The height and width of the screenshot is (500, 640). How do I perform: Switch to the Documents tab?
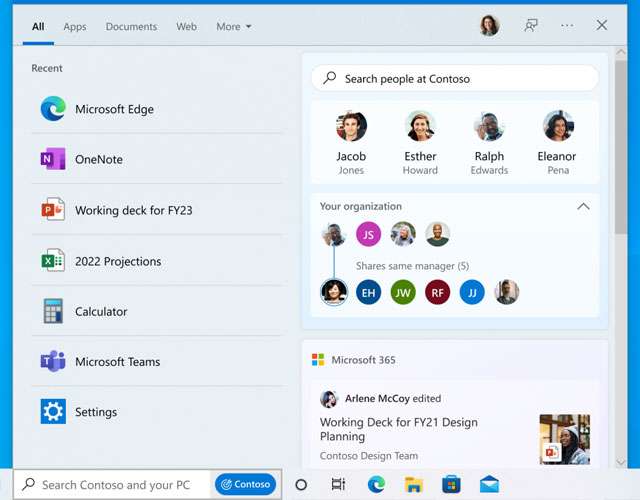(131, 27)
